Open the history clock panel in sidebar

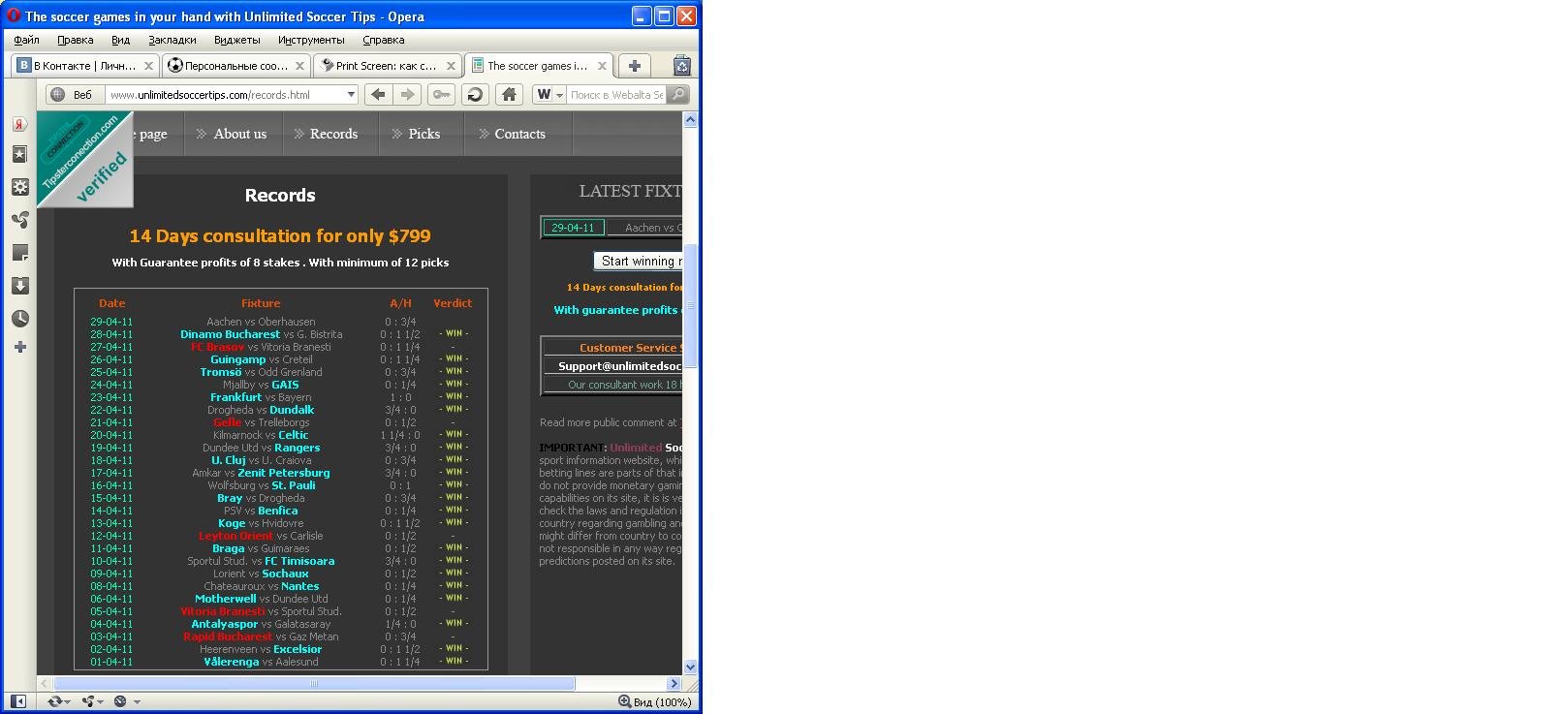pos(19,319)
